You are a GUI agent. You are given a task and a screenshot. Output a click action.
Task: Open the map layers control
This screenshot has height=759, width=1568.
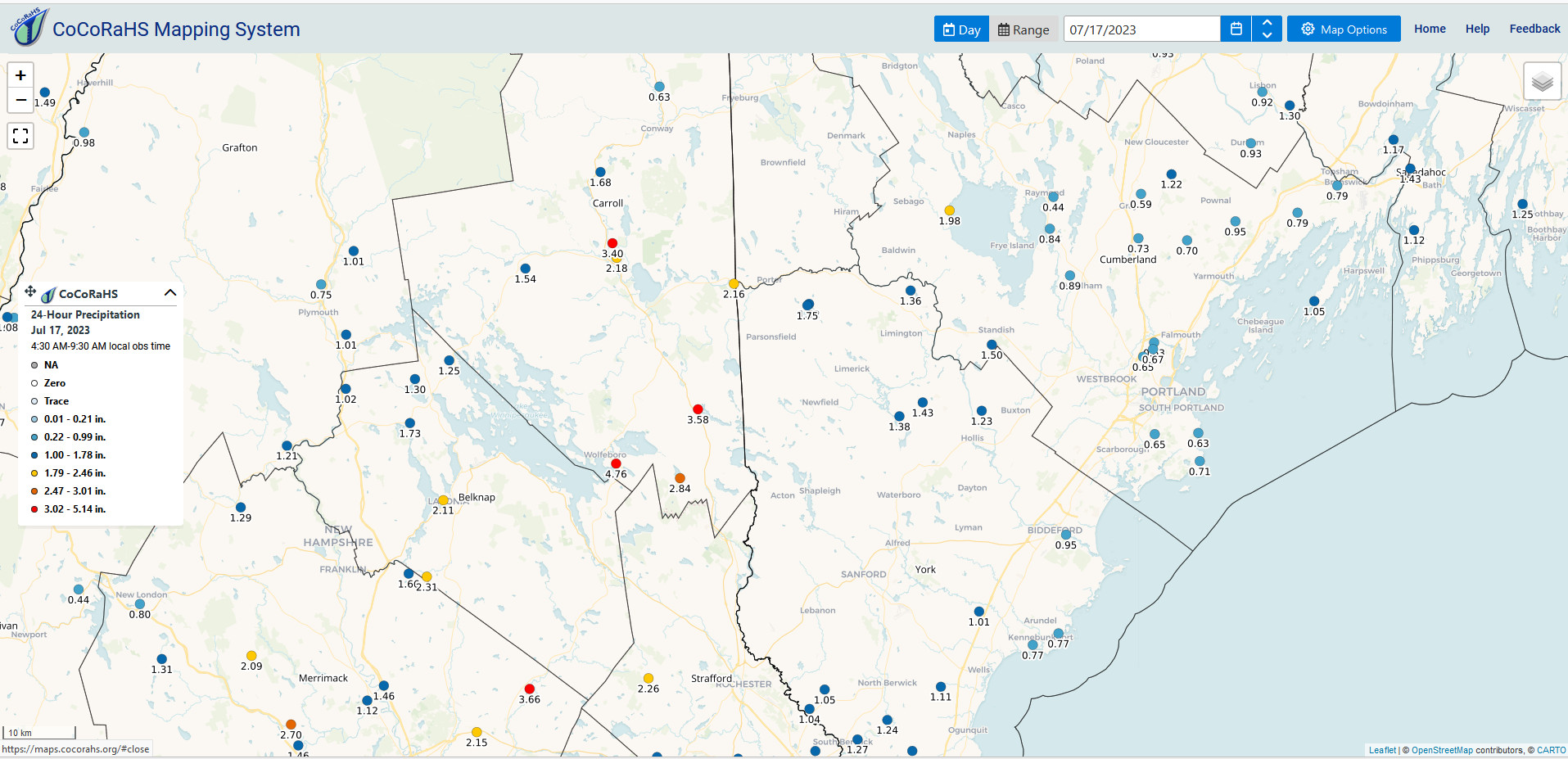[1542, 82]
